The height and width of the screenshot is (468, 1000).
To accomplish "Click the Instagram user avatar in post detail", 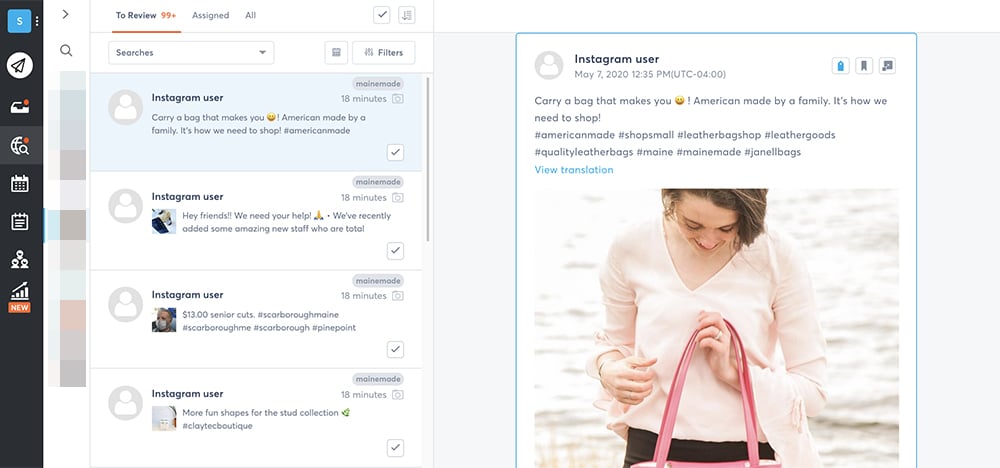I will coord(549,65).
